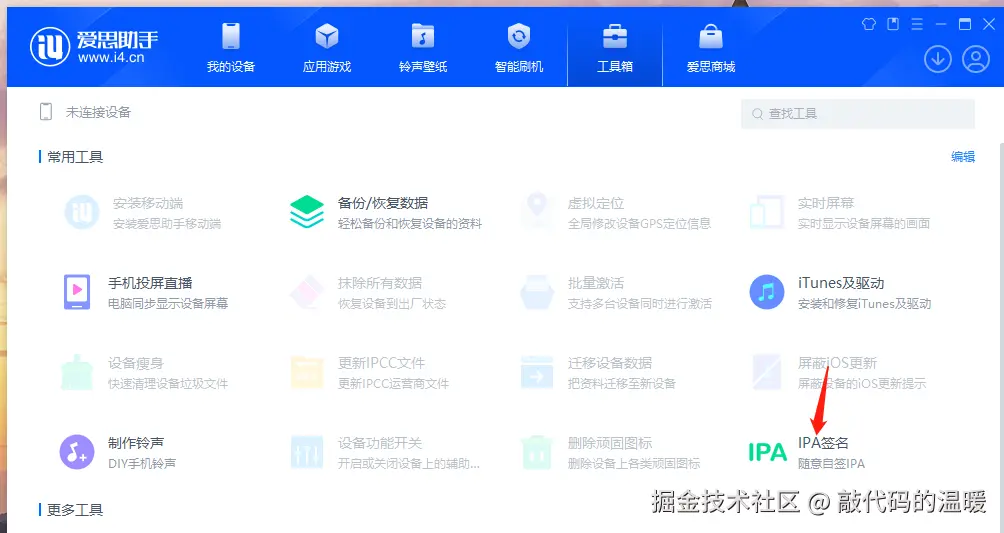
Task: Click the 设备功能开关 title text
Action: pyautogui.click(x=380, y=443)
